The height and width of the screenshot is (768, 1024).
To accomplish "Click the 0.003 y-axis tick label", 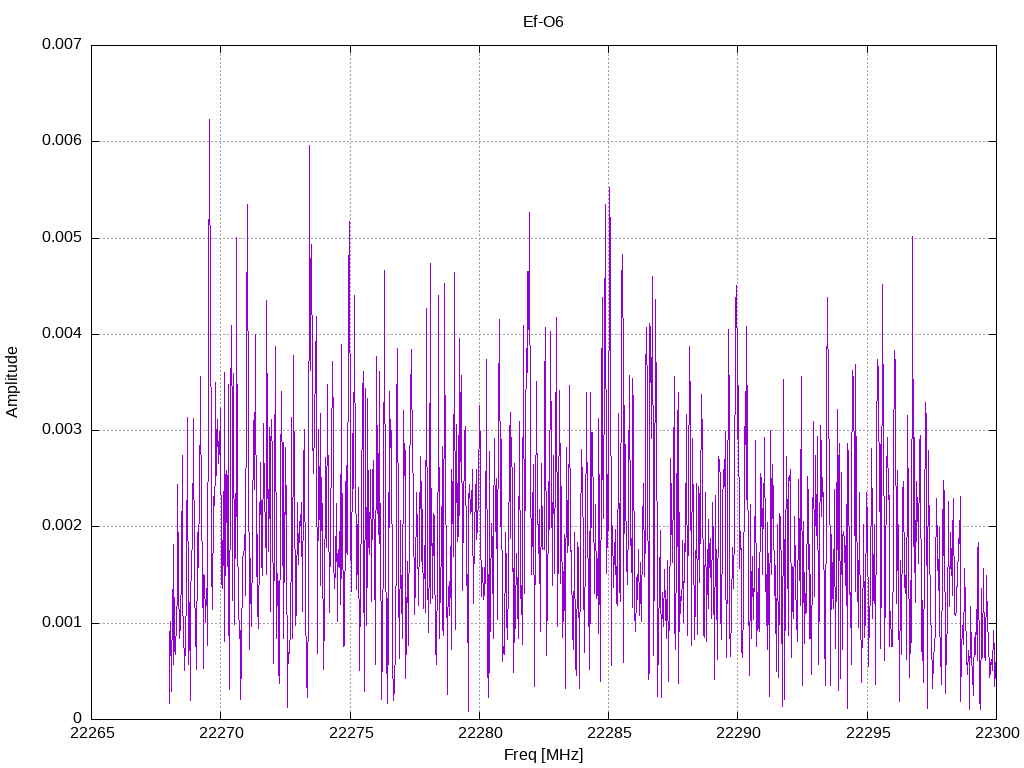I will (62, 429).
